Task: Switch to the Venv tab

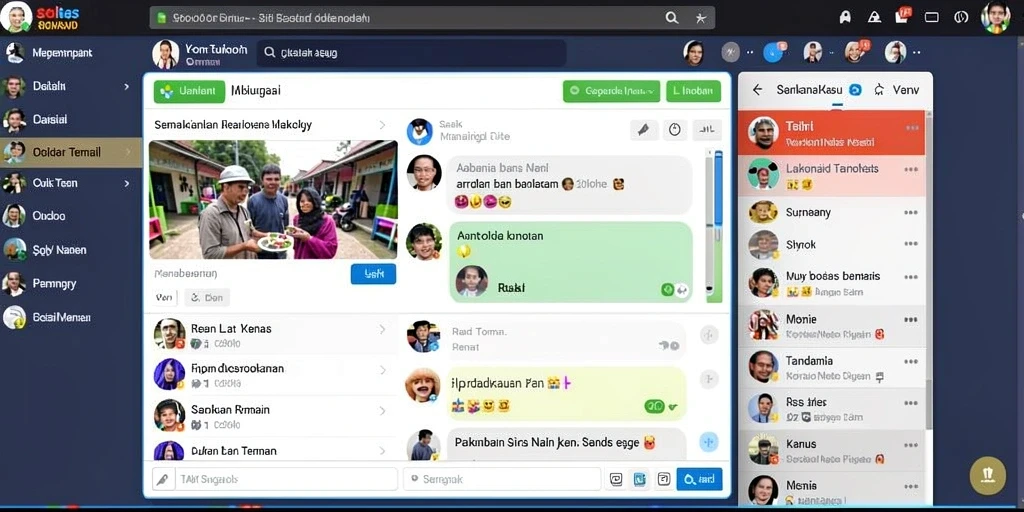Action: pos(905,90)
